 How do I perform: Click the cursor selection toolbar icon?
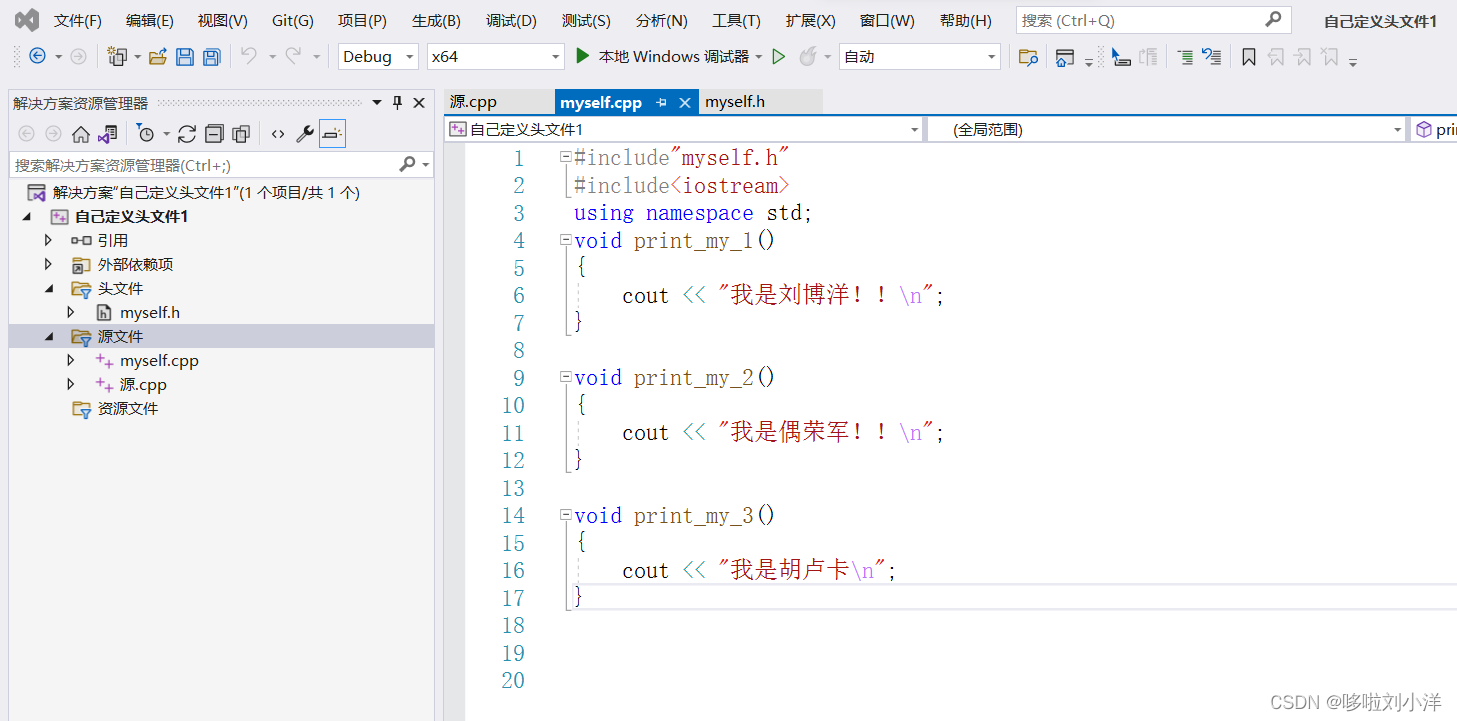pyautogui.click(x=1121, y=57)
